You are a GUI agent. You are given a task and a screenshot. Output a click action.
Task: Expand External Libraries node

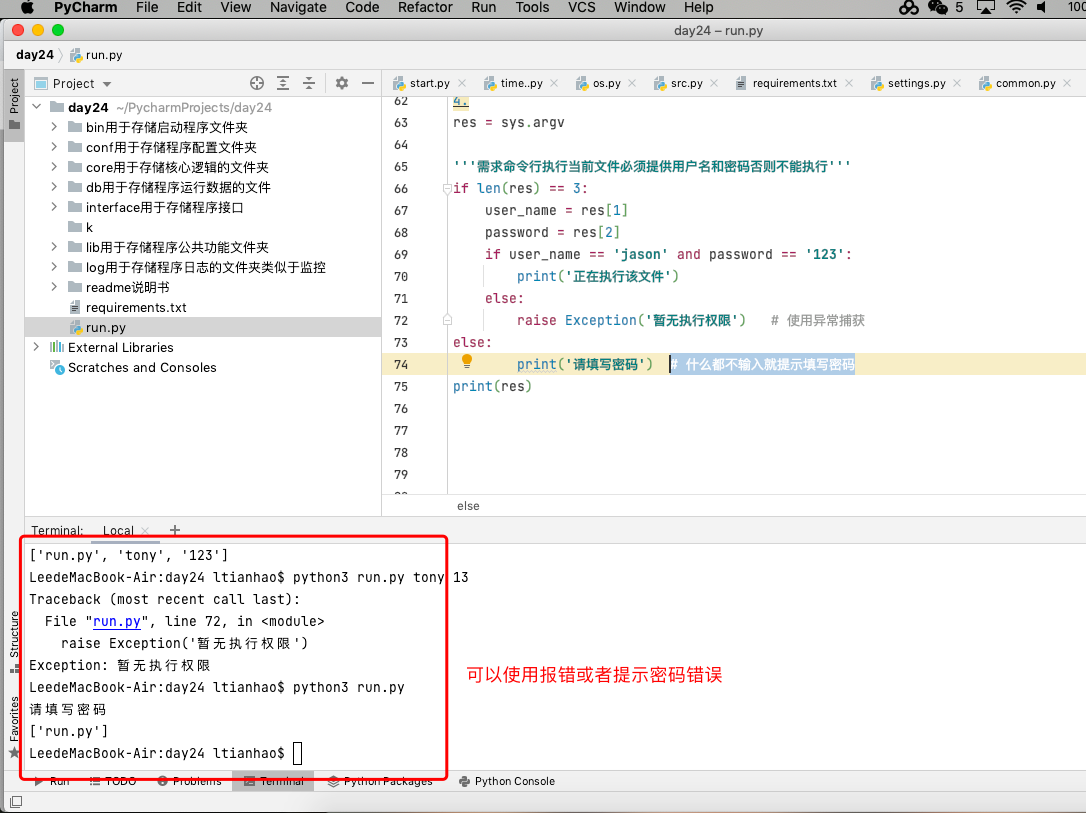coord(37,347)
